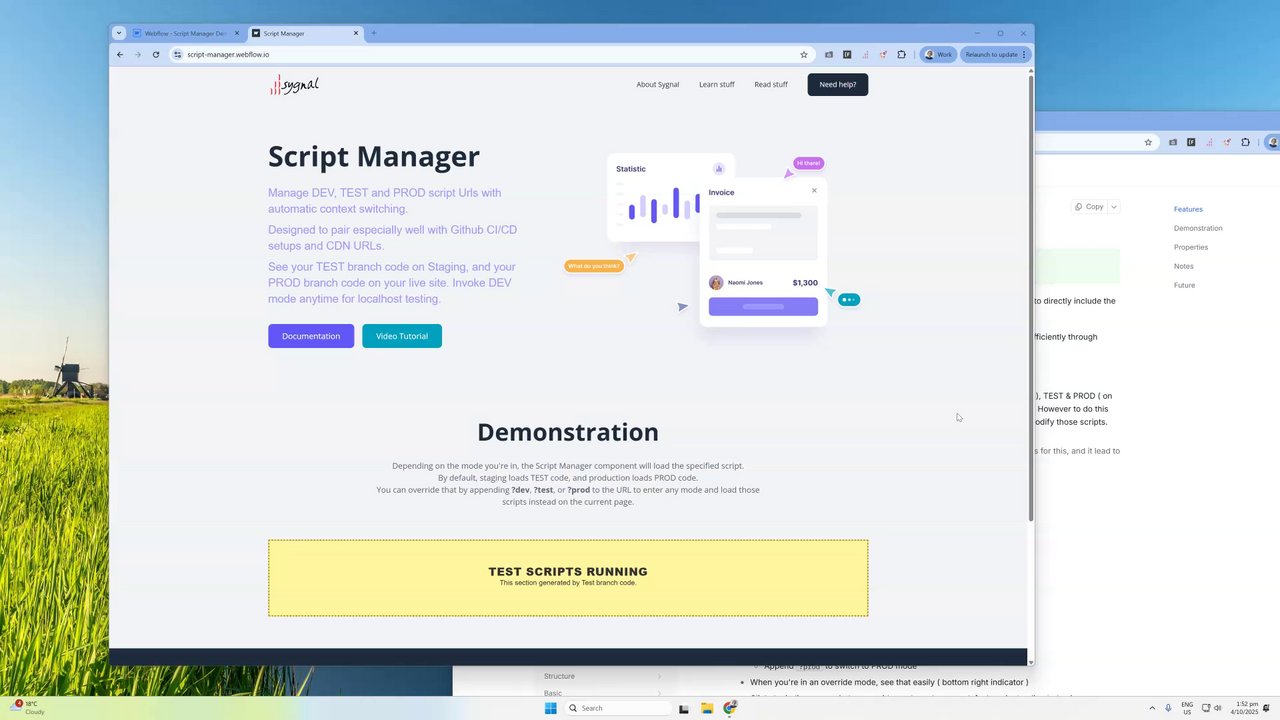Screen dimensions: 1280x720
Task: Open the clock showing 1:52 pm
Action: coord(1246,708)
